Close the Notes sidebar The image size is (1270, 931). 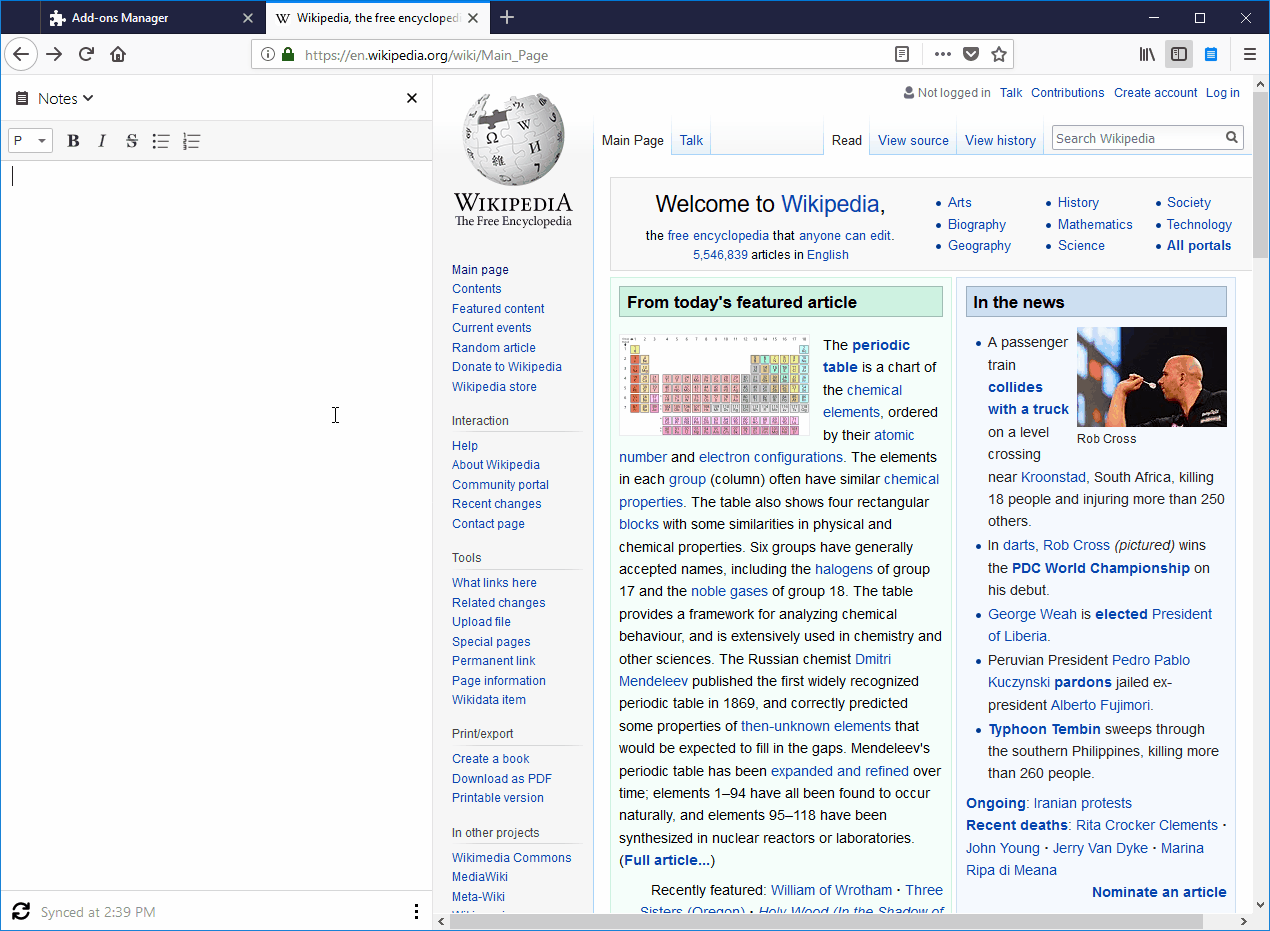(412, 98)
